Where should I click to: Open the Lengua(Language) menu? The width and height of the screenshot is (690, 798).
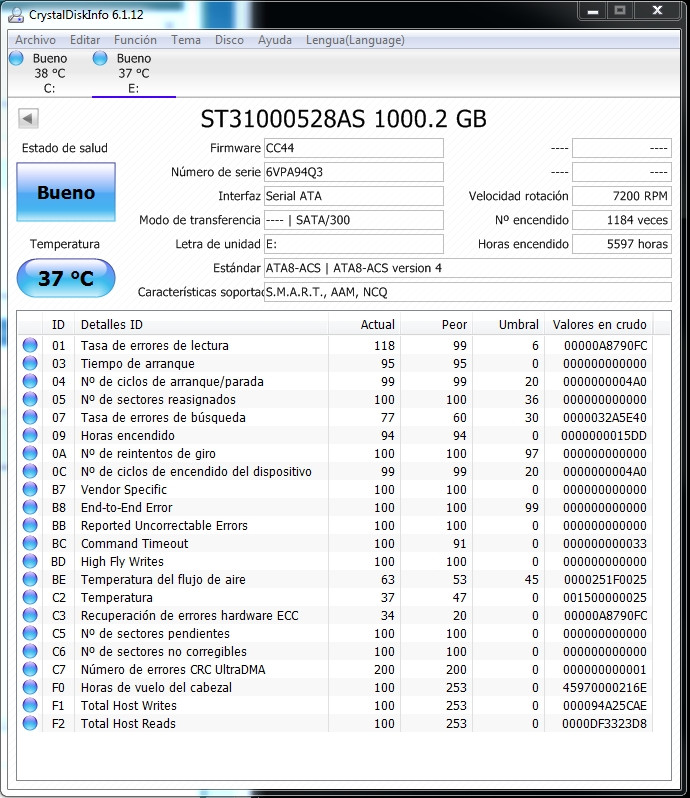[x=355, y=40]
